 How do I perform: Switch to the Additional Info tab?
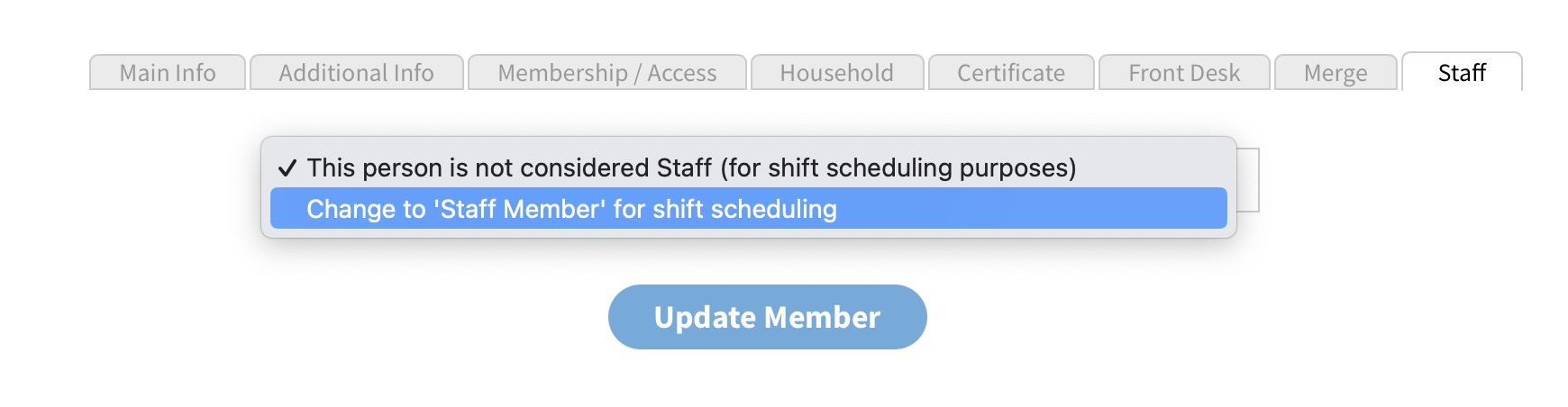(x=356, y=73)
